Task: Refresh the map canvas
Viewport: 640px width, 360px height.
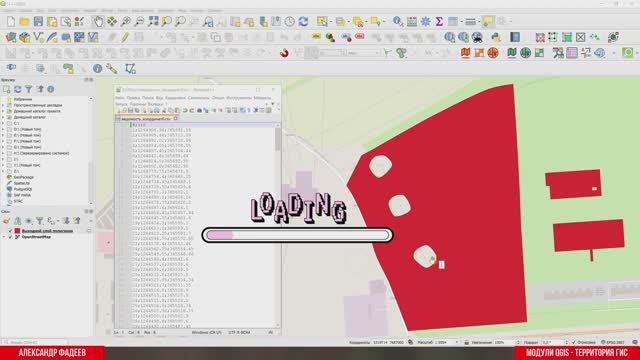Action: coord(303,21)
